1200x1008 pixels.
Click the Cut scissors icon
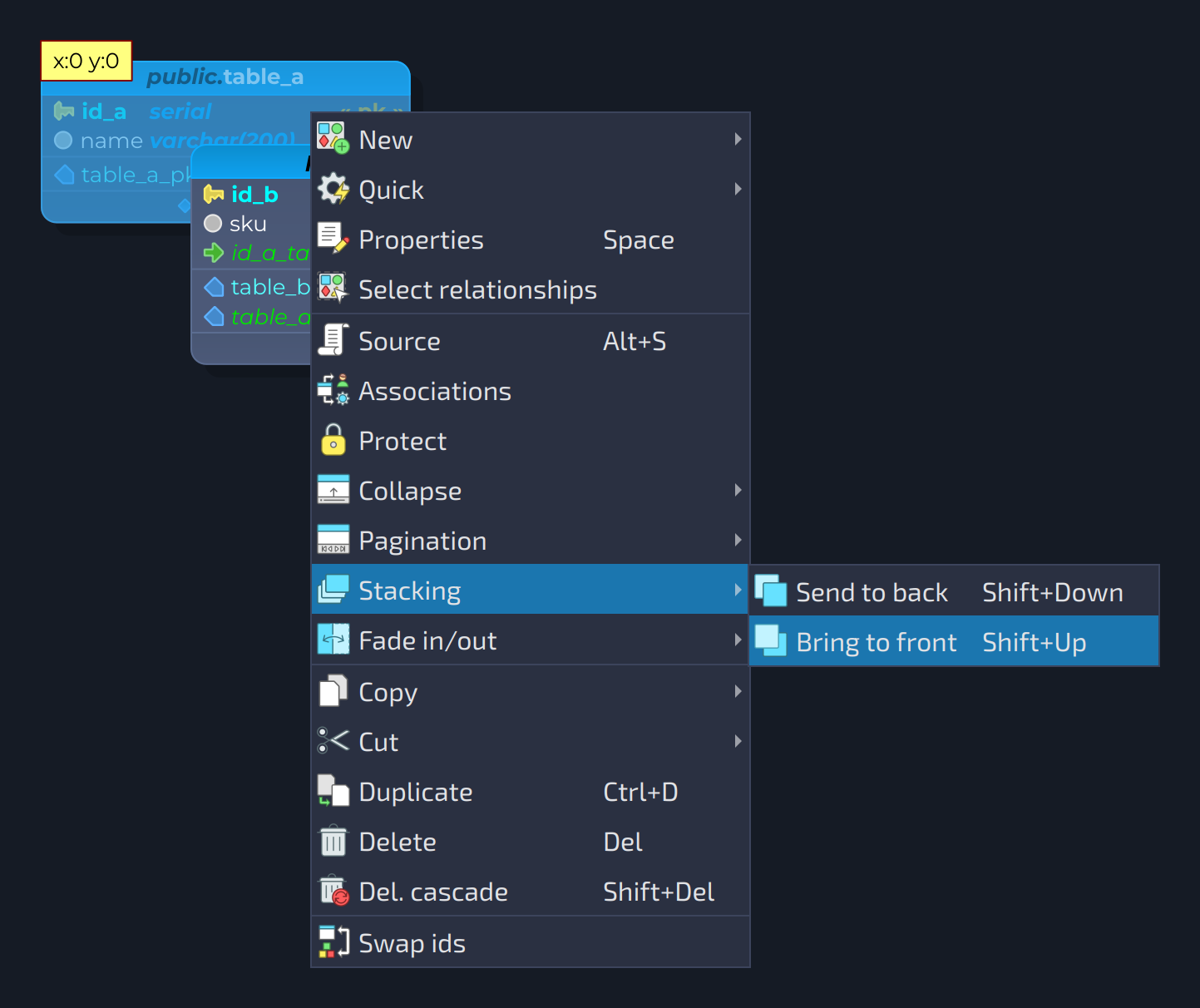coord(333,740)
